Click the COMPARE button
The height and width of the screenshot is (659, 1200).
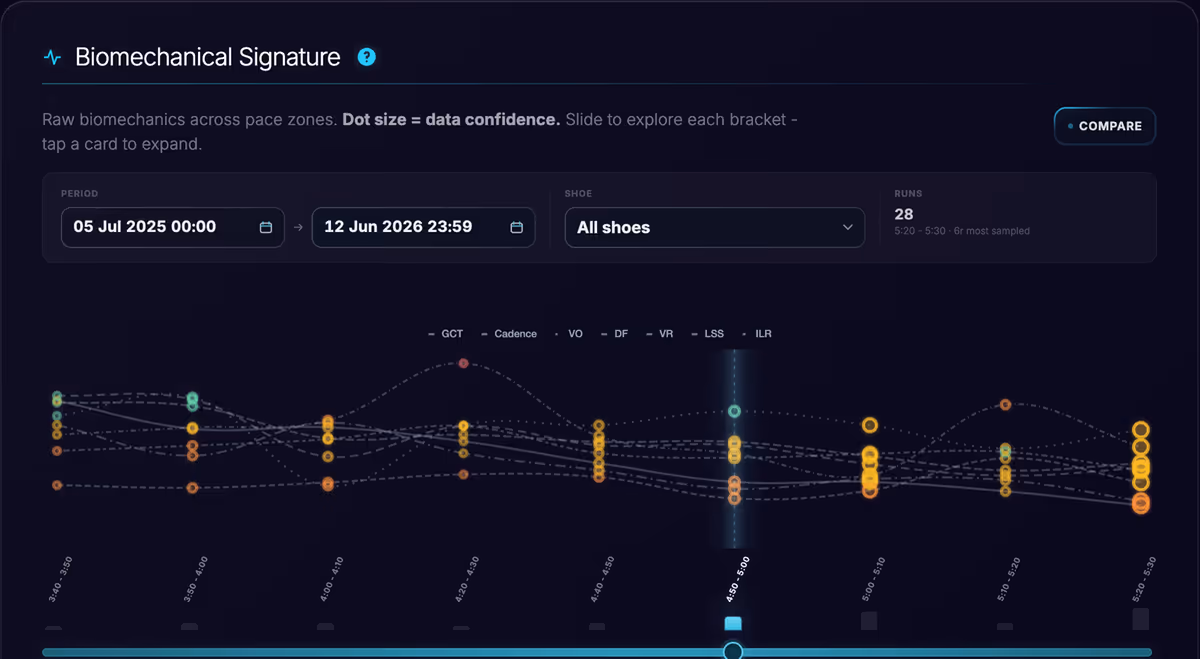point(1105,126)
